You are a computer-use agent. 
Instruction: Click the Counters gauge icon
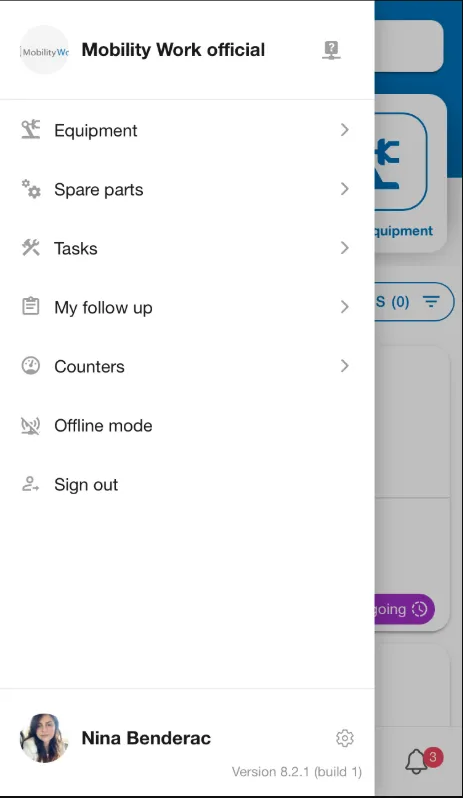click(x=31, y=366)
